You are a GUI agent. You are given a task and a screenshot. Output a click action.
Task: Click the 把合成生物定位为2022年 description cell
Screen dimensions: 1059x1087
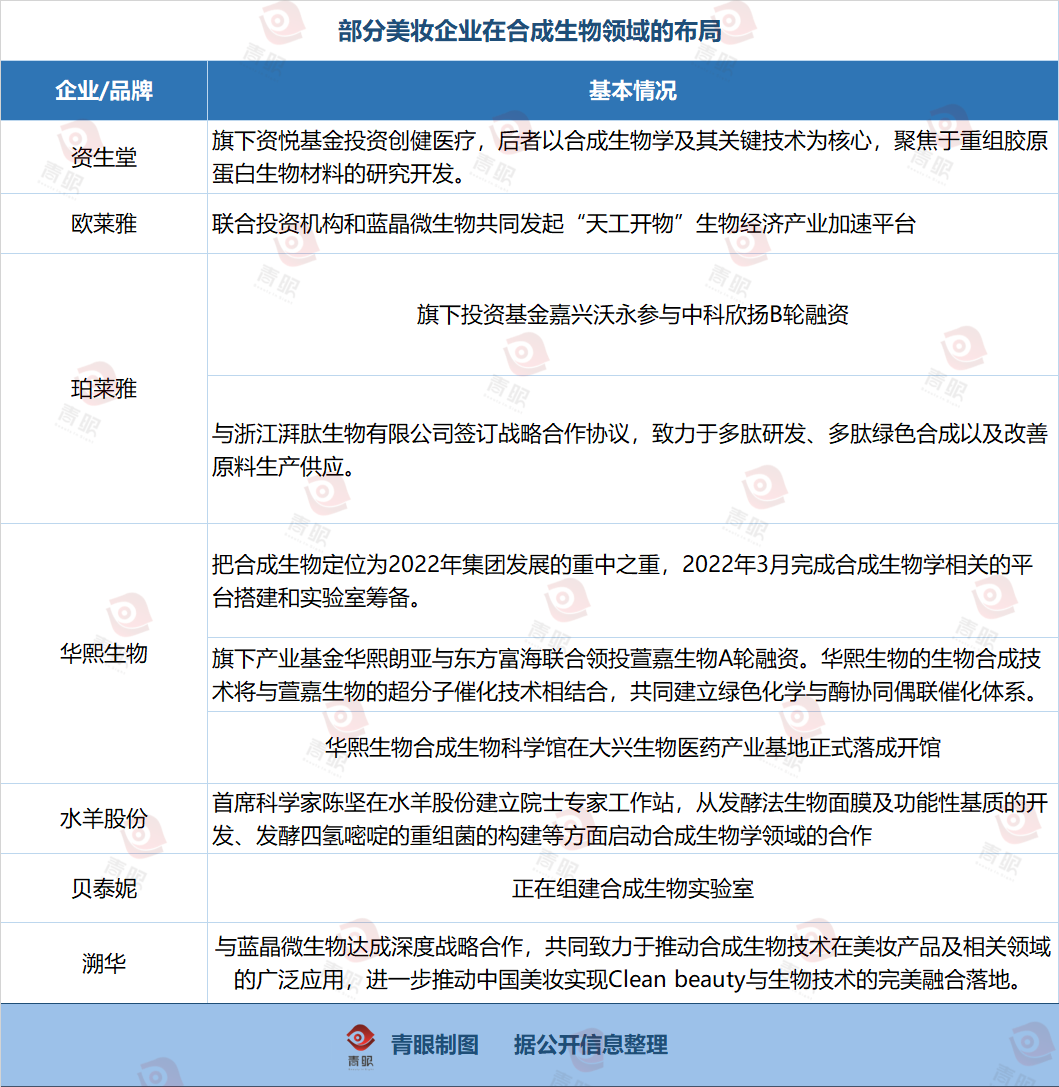point(633,581)
